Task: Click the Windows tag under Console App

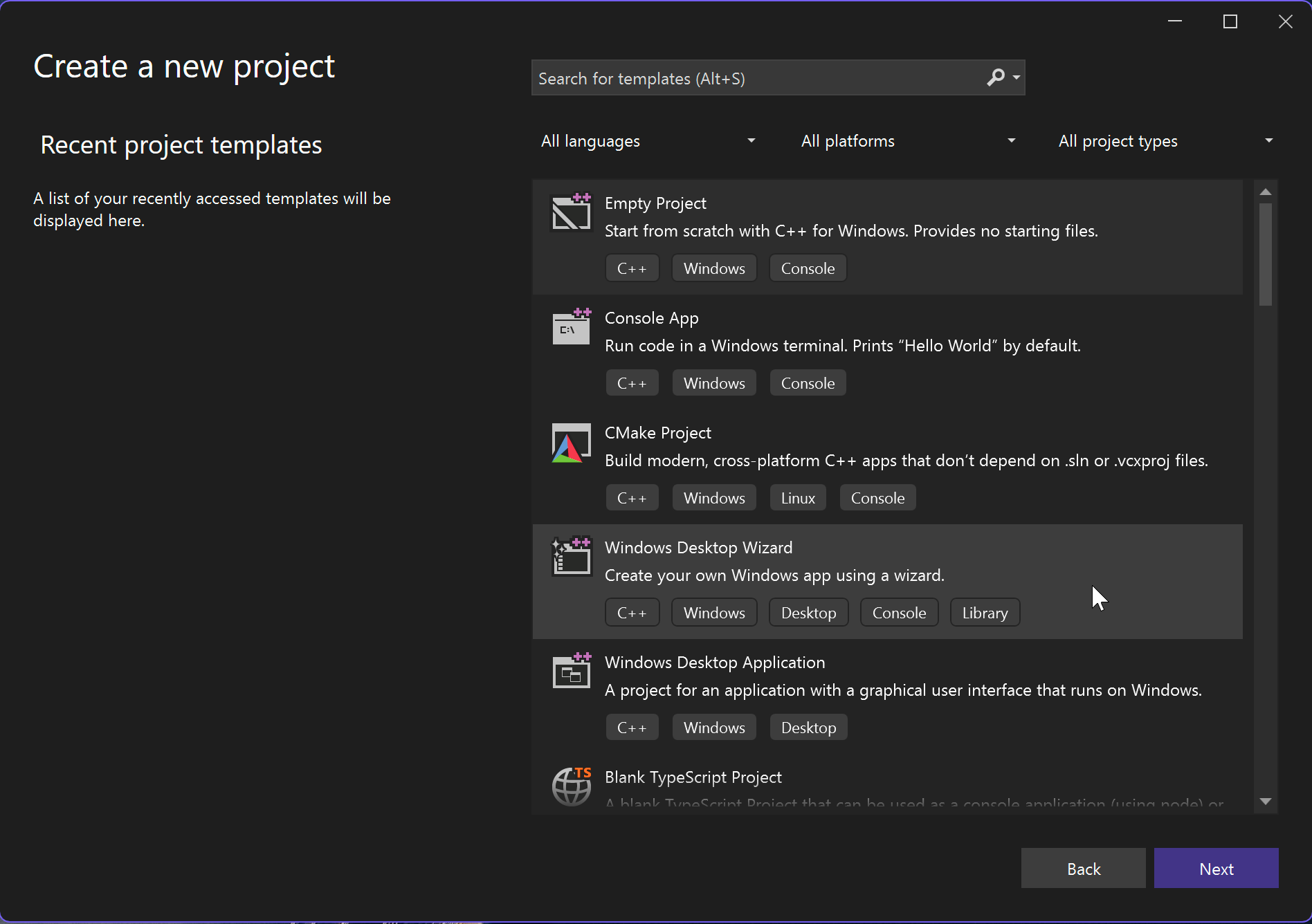Action: [x=714, y=383]
